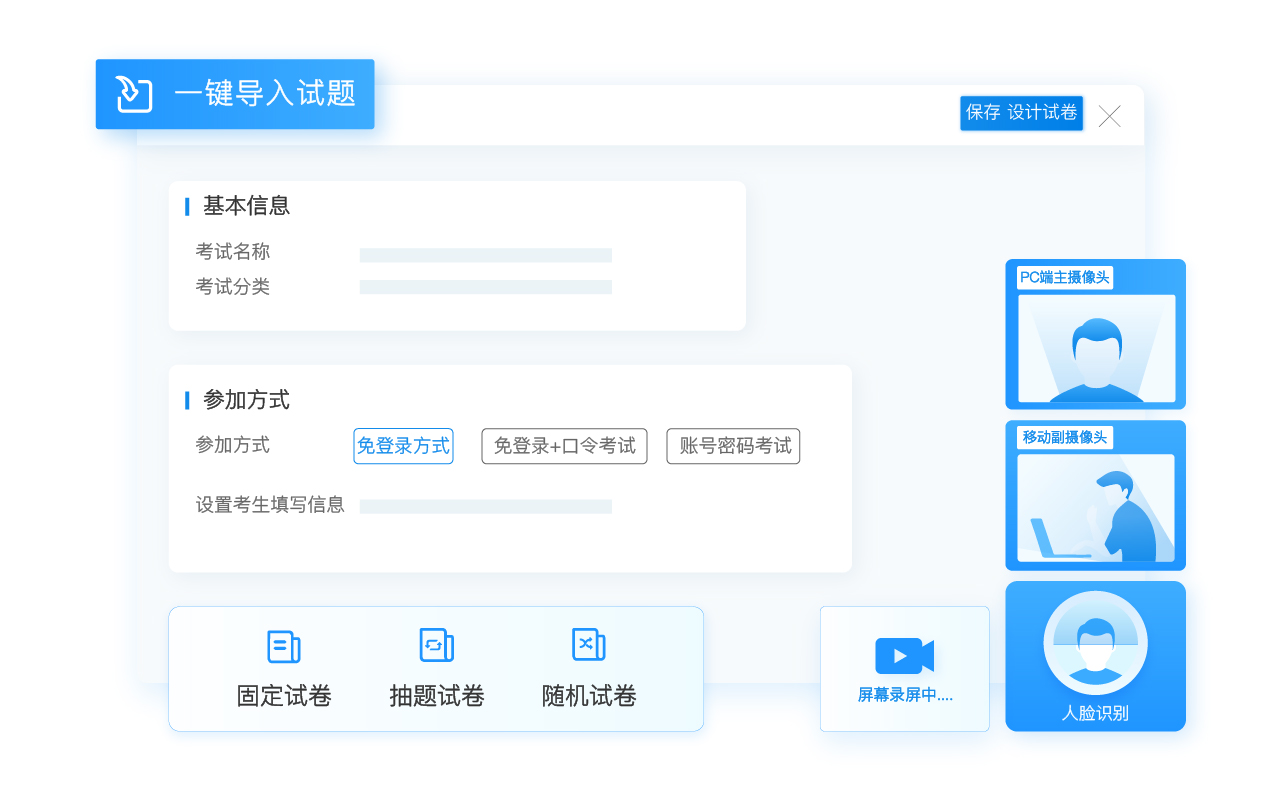Image resolution: width=1281 pixels, height=791 pixels.
Task: Select the 免登录+口令考试 option
Action: tap(564, 446)
